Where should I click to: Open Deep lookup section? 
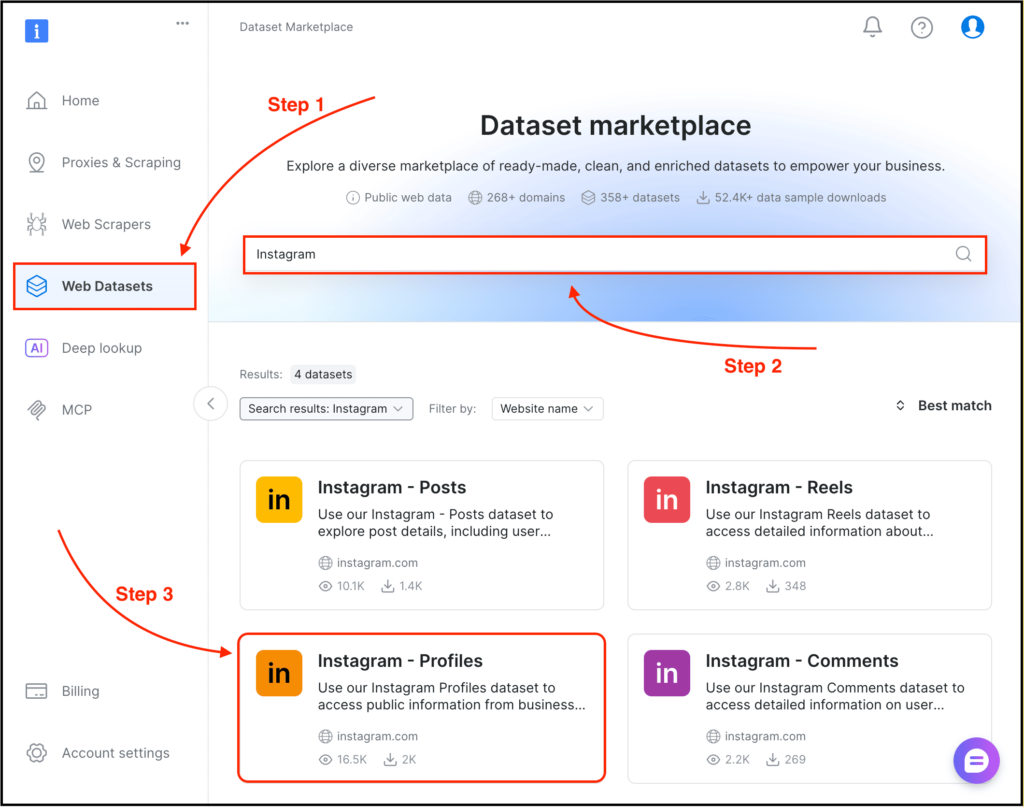point(102,348)
